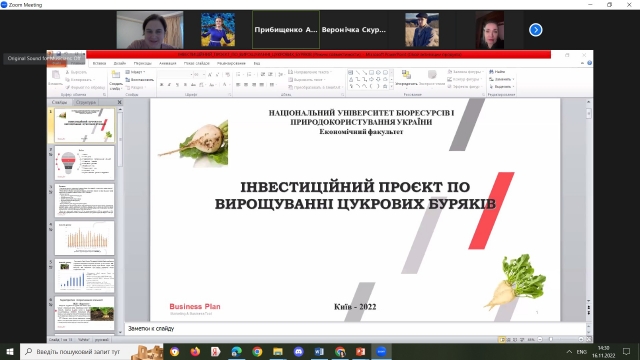Switch to the Переходы ribbon tab

142,63
